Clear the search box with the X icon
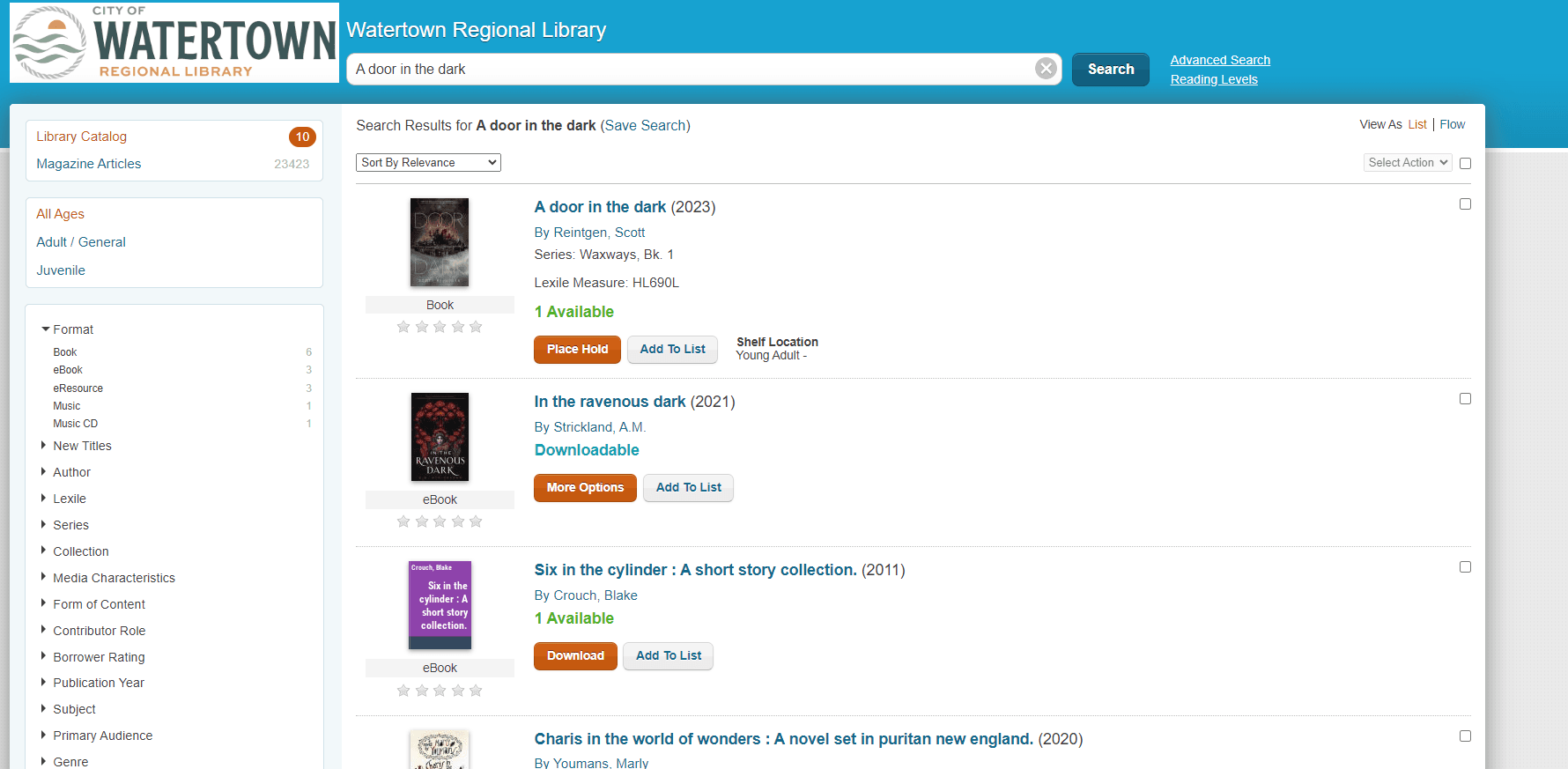This screenshot has height=769, width=1568. click(1046, 69)
